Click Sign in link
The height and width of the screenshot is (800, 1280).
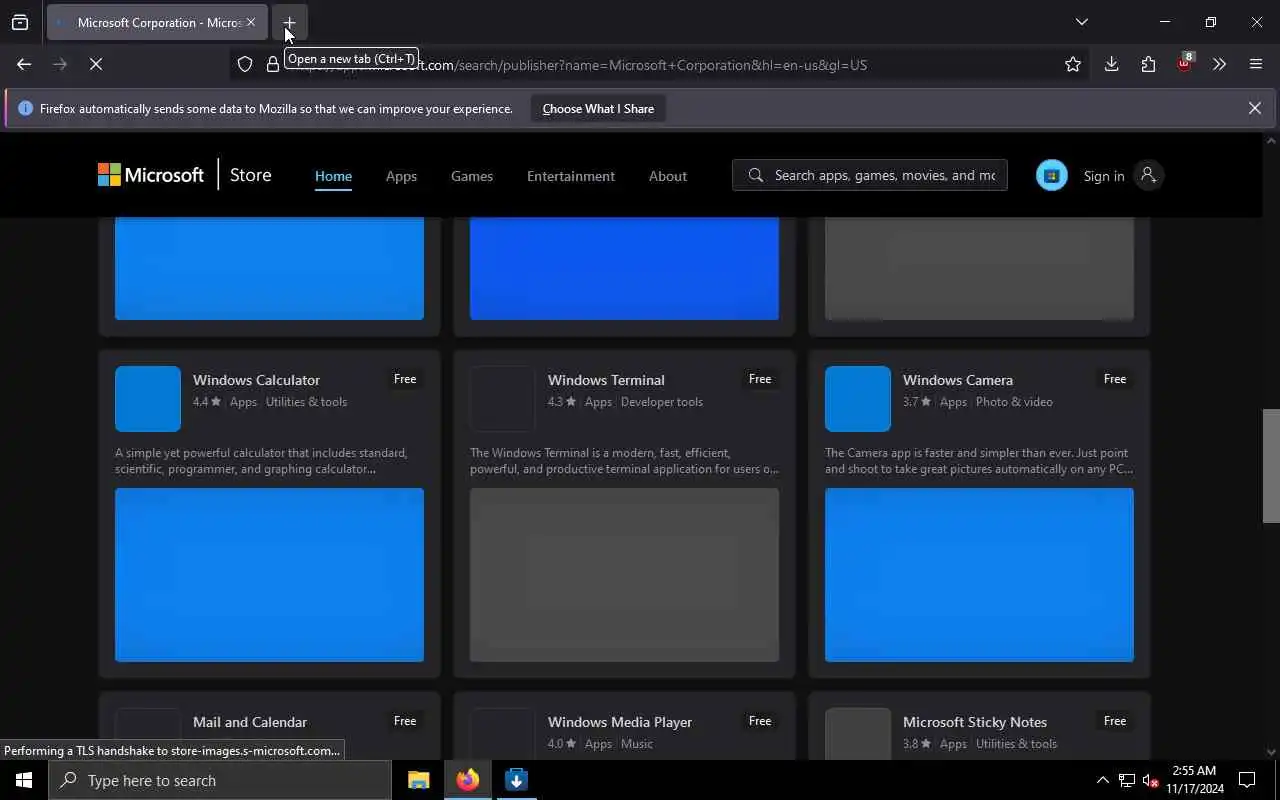pos(1104,176)
